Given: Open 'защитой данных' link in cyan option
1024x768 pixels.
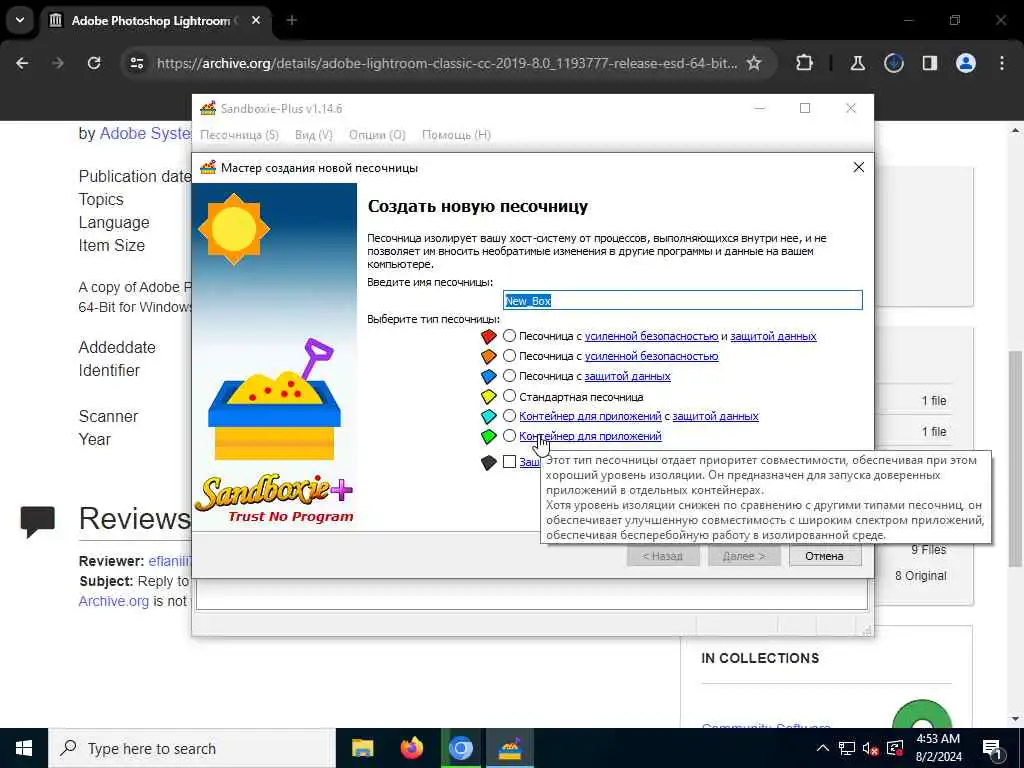Looking at the screenshot, I should (x=716, y=416).
